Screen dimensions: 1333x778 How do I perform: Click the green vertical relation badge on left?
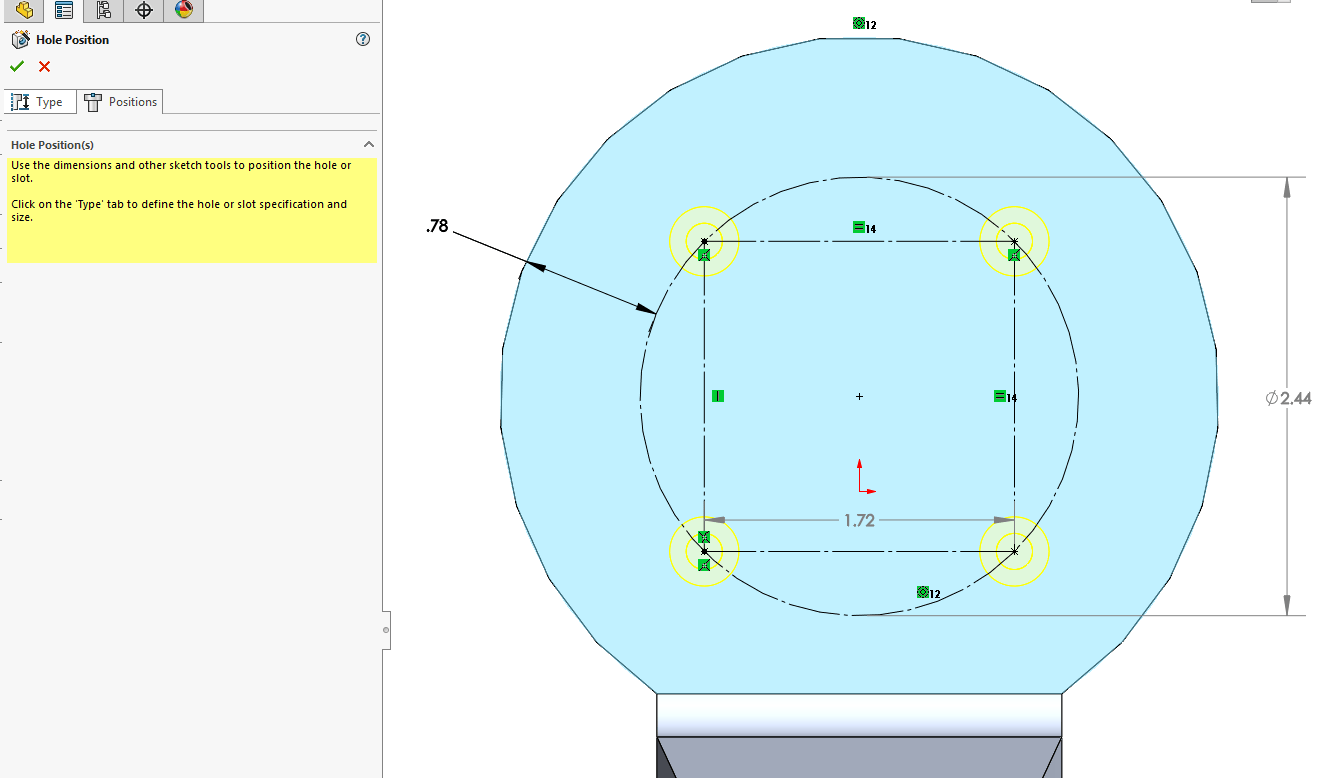click(x=718, y=395)
